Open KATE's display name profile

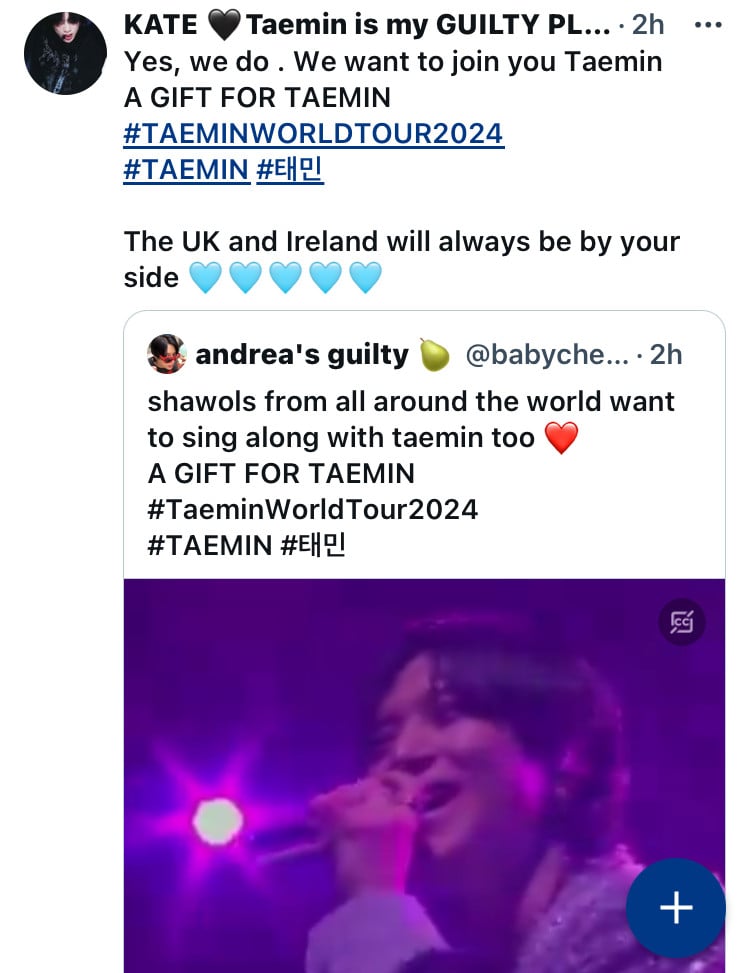367,25
